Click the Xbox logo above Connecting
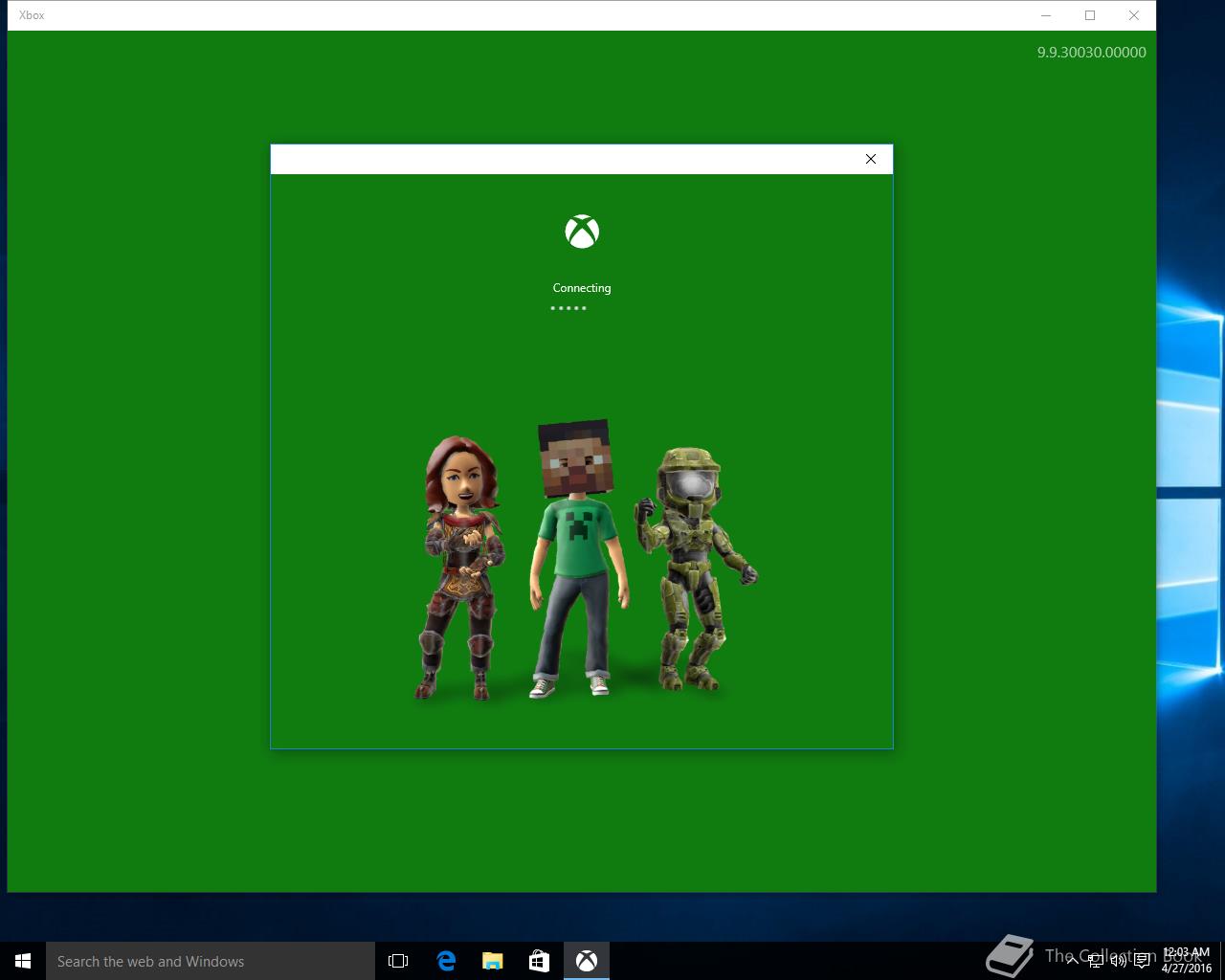 582,232
